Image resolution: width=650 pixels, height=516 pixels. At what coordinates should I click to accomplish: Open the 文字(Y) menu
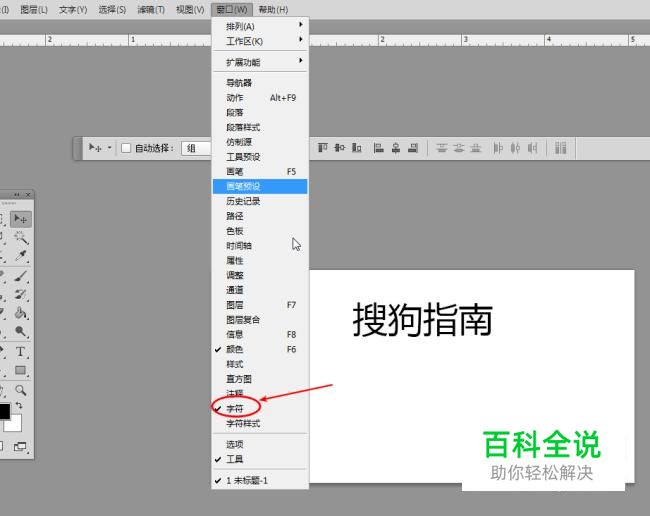pyautogui.click(x=73, y=10)
